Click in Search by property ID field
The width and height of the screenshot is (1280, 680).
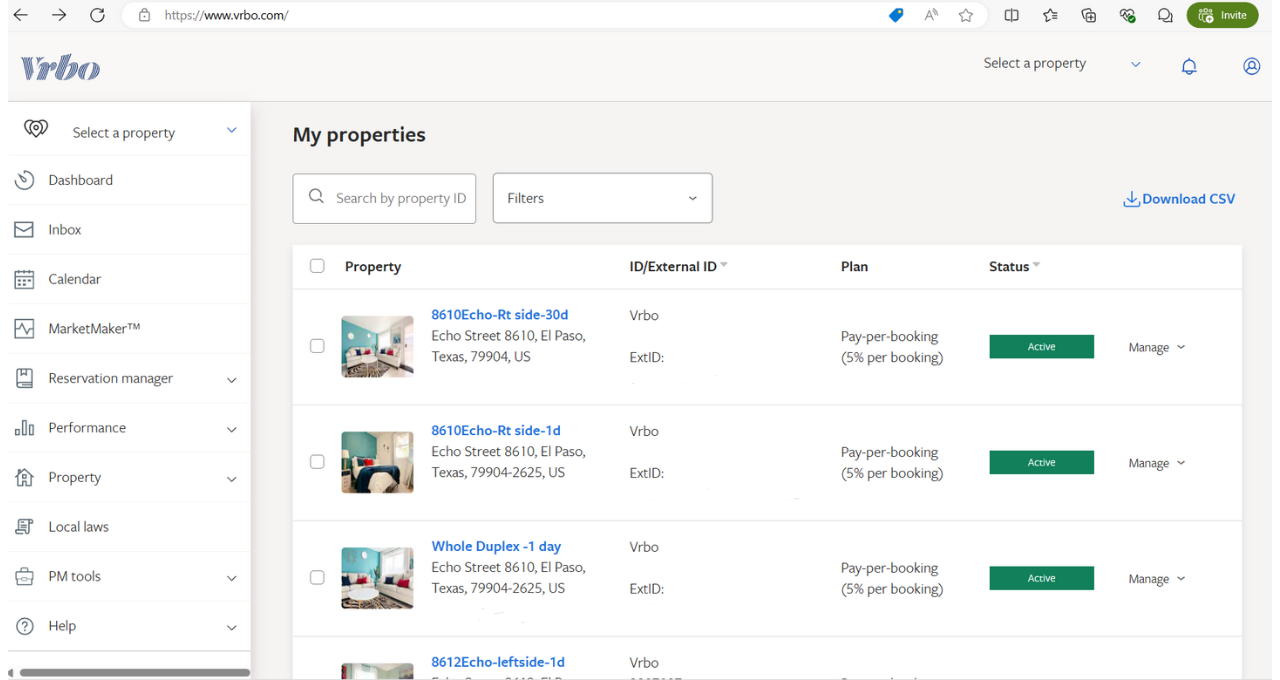point(384,198)
